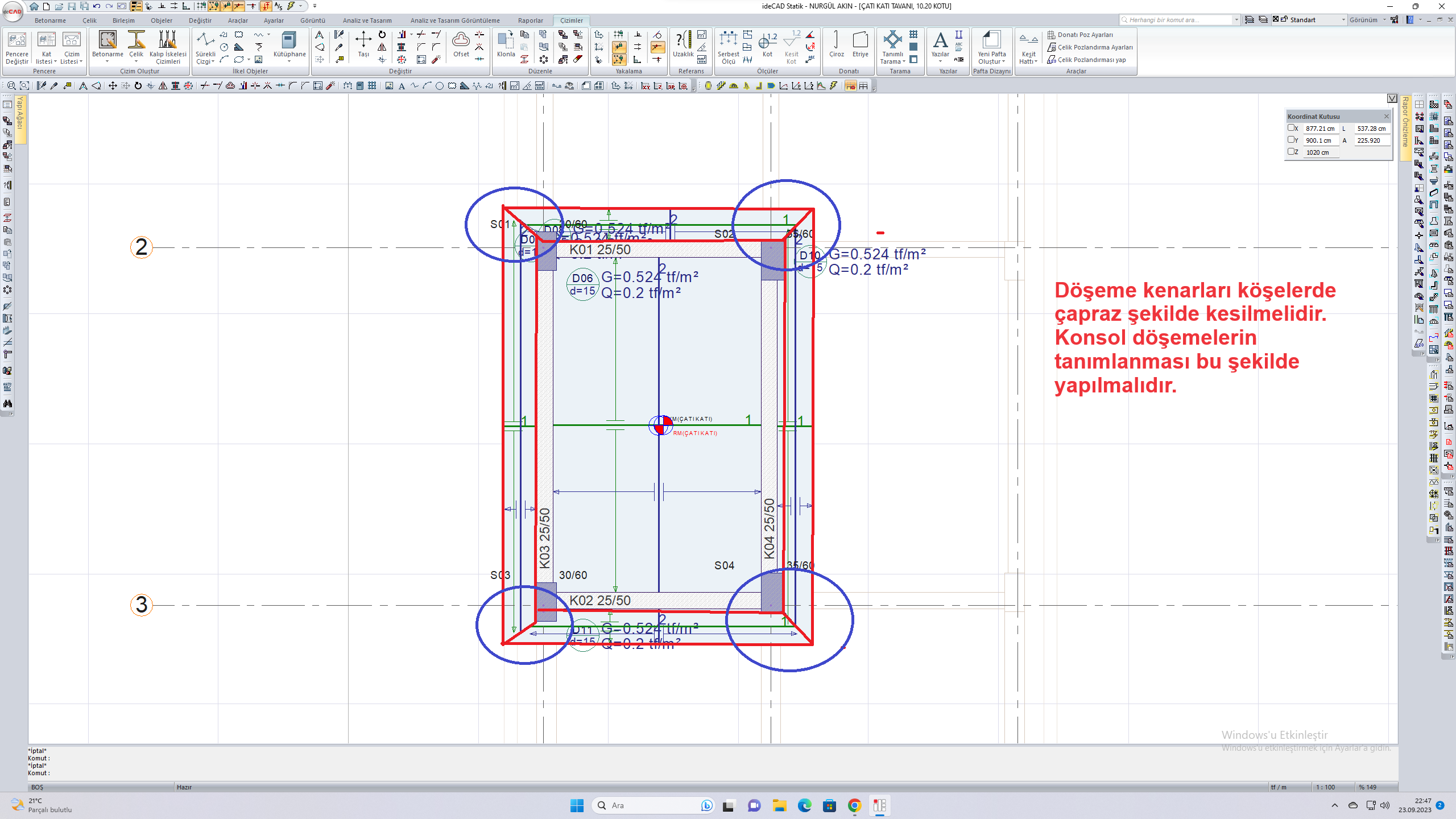Click the Windows taskbar Ara search box
The width and height of the screenshot is (1456, 819).
[x=653, y=805]
